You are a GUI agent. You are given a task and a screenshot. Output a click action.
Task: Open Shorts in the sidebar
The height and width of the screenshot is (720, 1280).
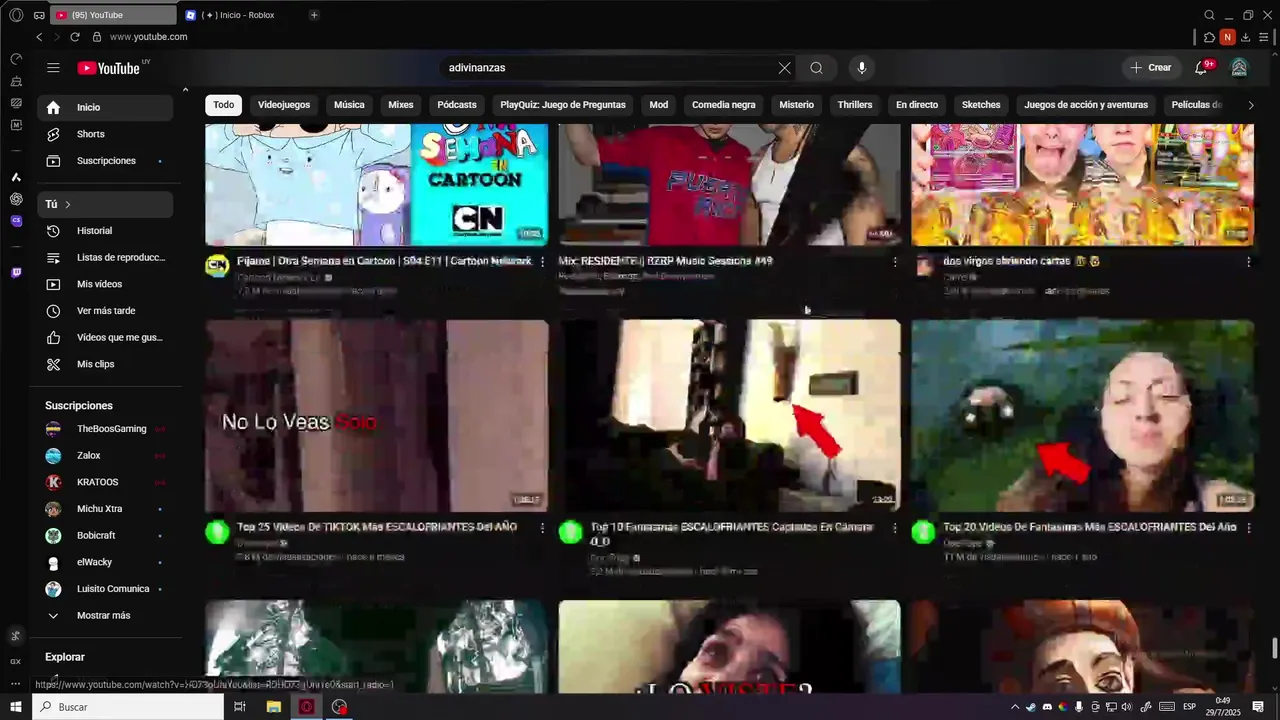(105, 134)
